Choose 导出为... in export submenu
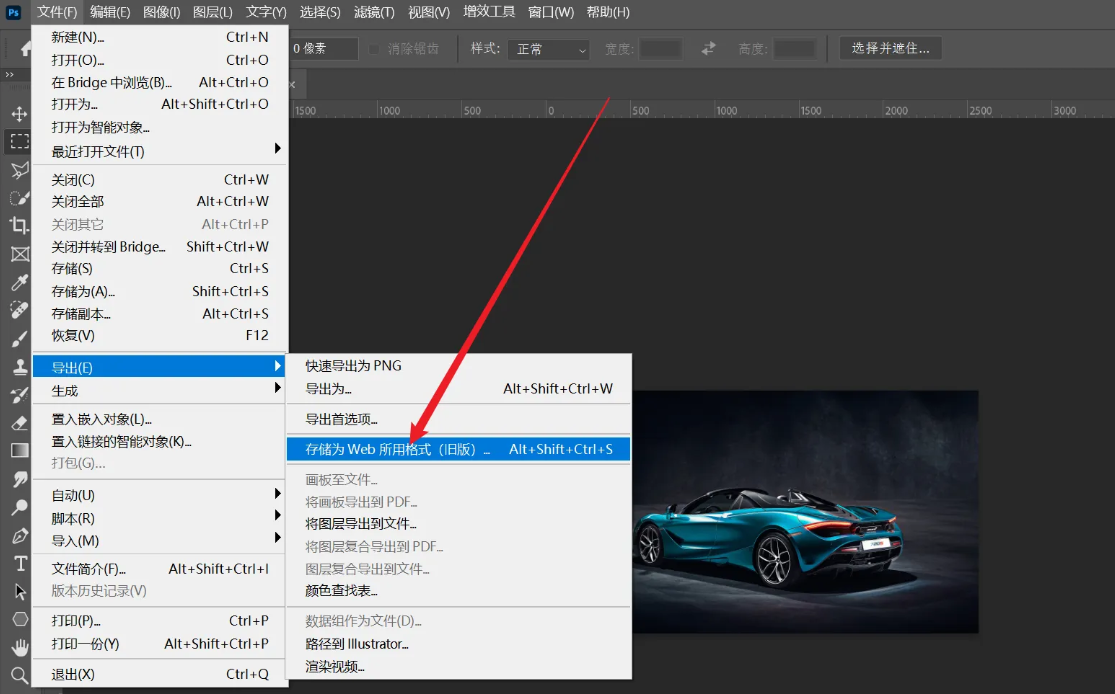 (x=459, y=389)
